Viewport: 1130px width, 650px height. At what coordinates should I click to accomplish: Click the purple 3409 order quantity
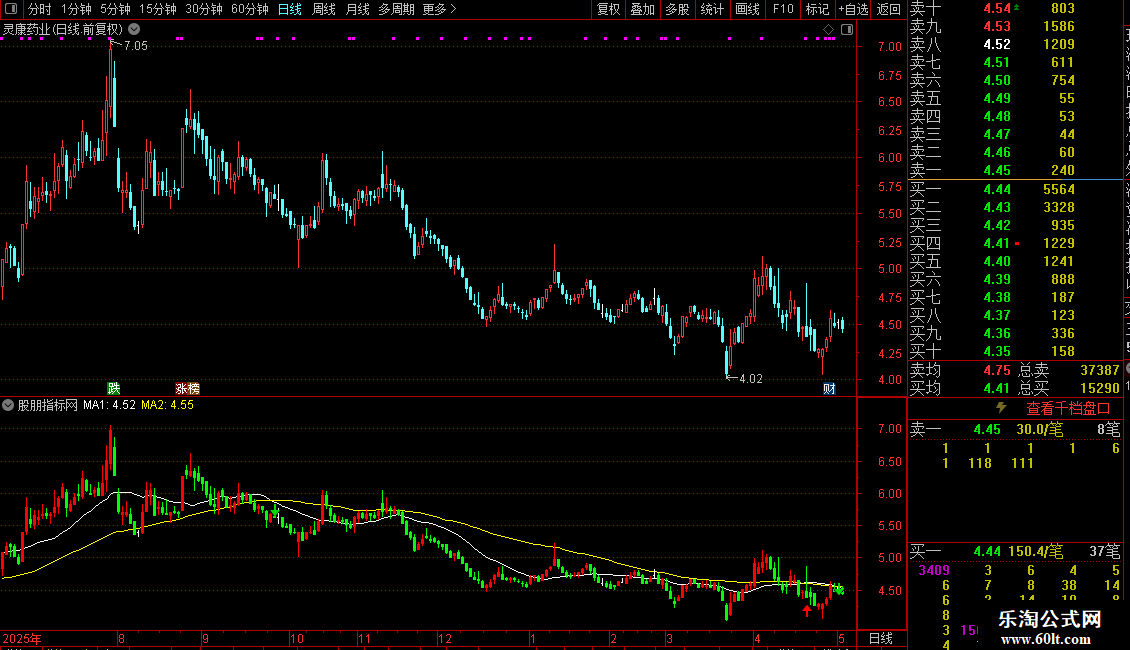coord(934,570)
